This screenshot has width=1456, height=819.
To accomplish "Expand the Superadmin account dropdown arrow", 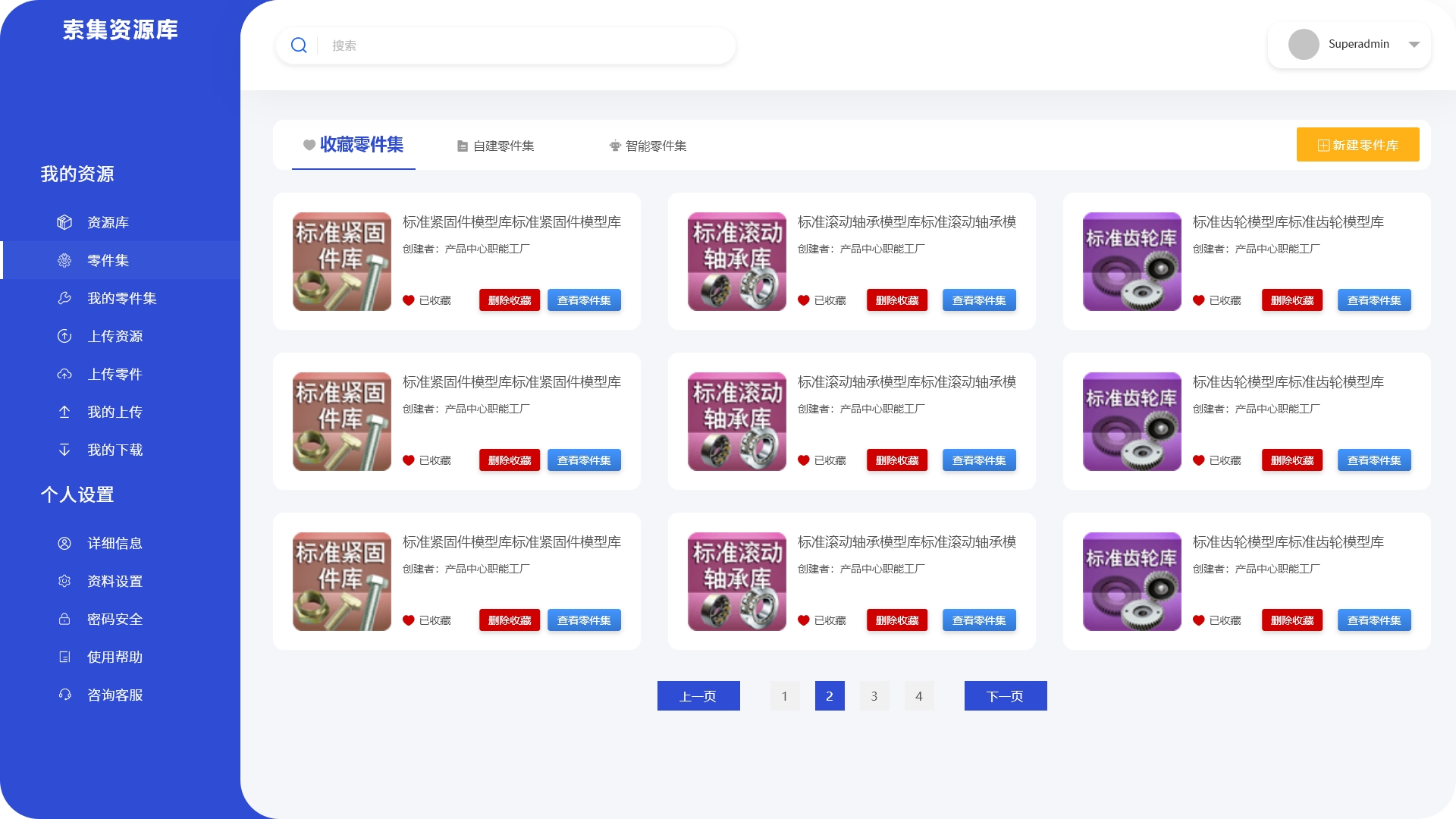I will point(1414,44).
